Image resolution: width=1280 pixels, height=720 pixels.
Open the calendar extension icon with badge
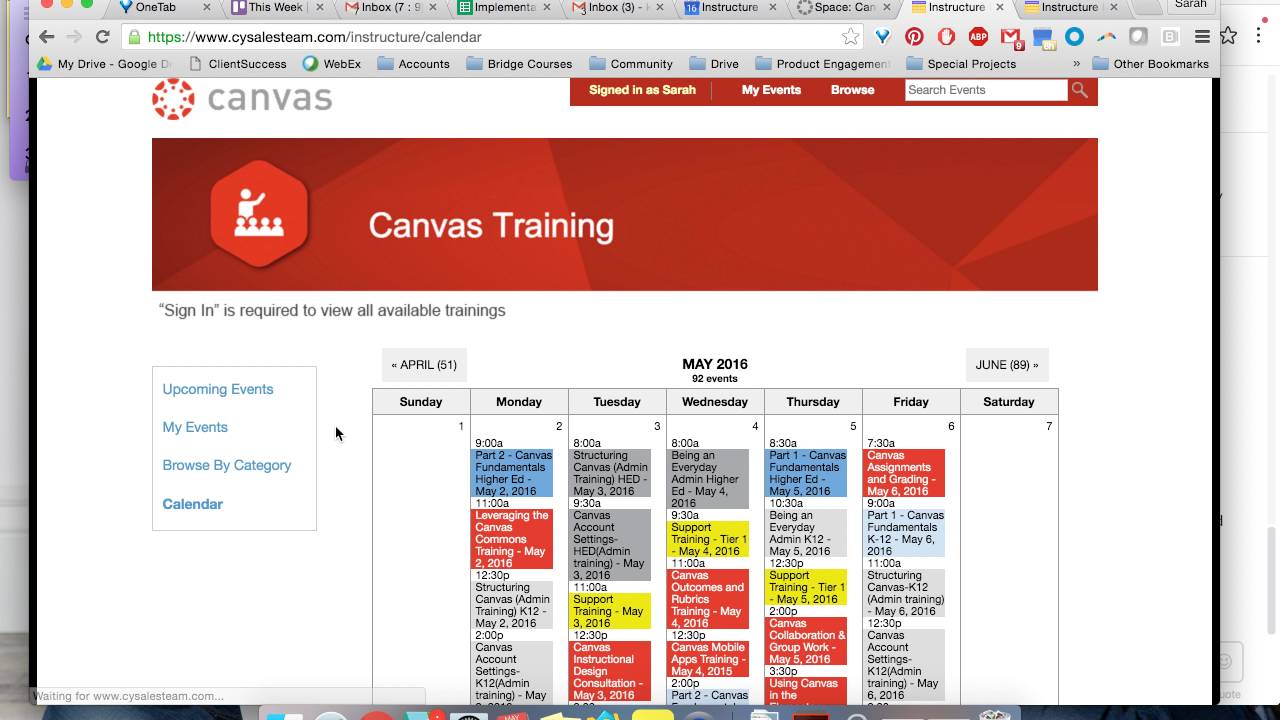pos(1043,38)
